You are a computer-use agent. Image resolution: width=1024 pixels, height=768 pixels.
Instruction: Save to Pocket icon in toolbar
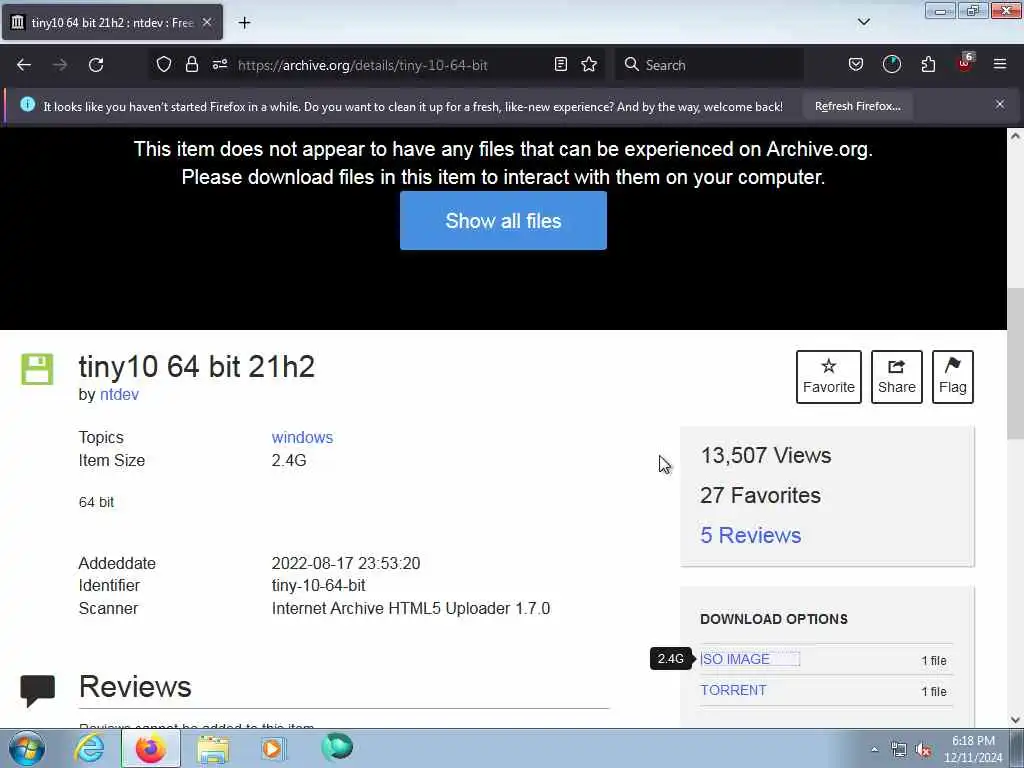click(x=856, y=65)
